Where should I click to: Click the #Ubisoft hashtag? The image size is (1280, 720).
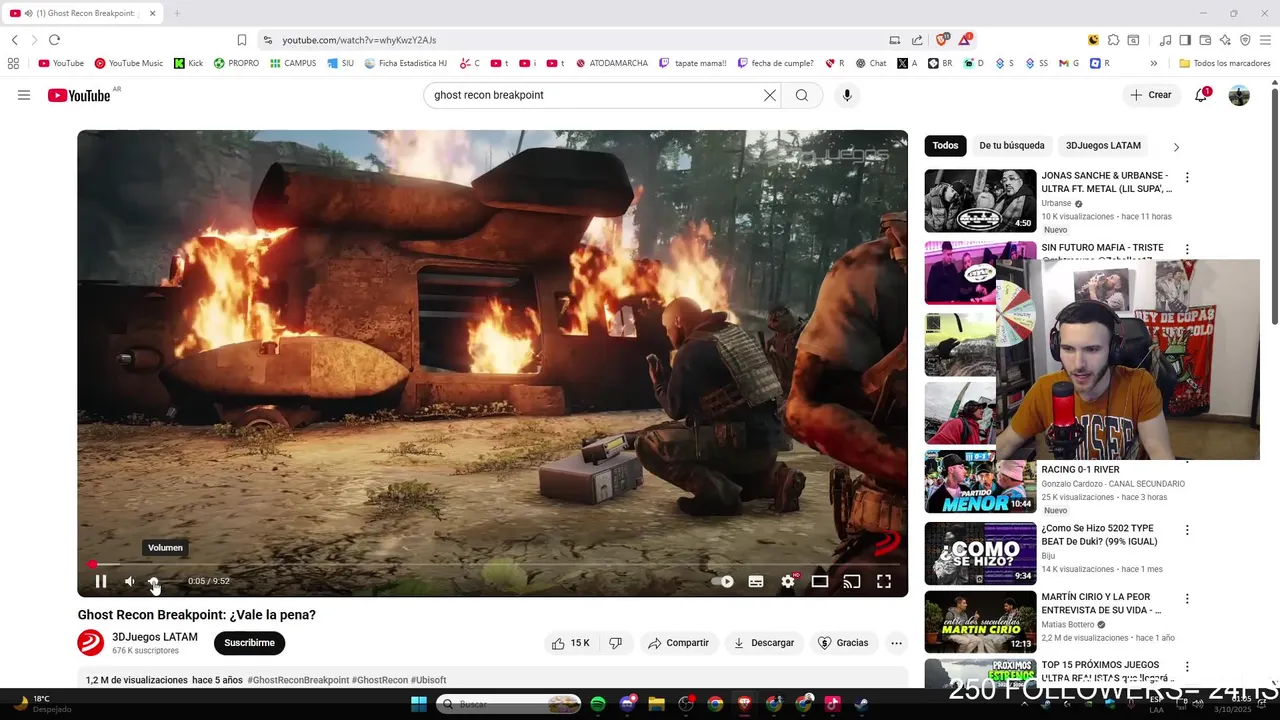tap(428, 680)
